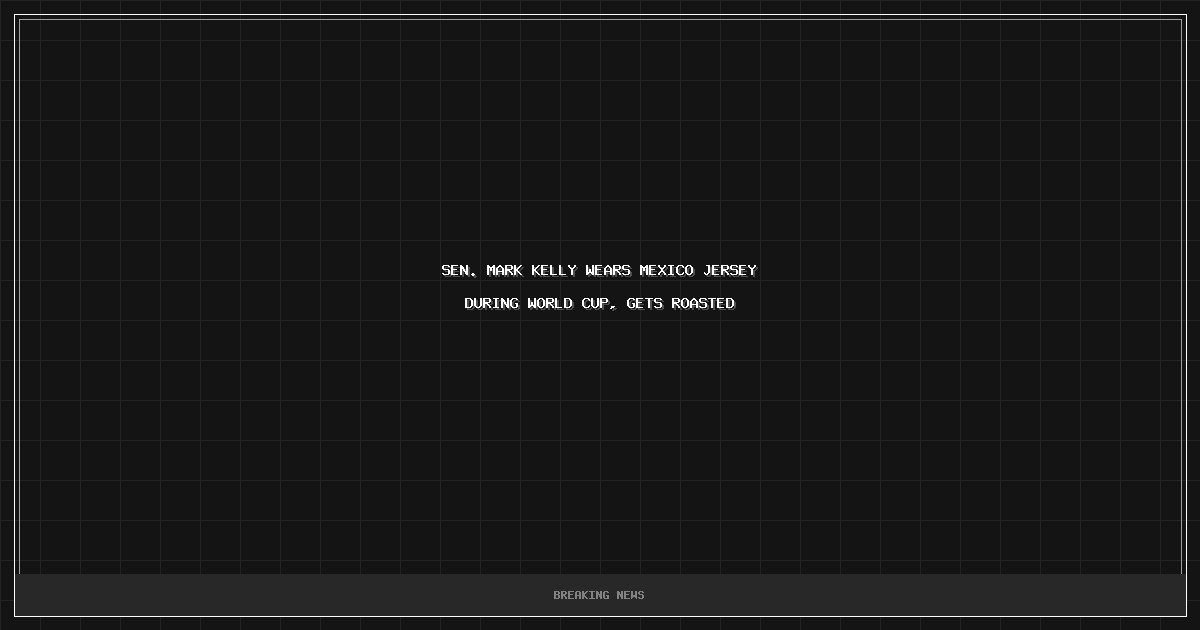
Task: Click the white rectangular border frame
Action: (x=600, y=15)
